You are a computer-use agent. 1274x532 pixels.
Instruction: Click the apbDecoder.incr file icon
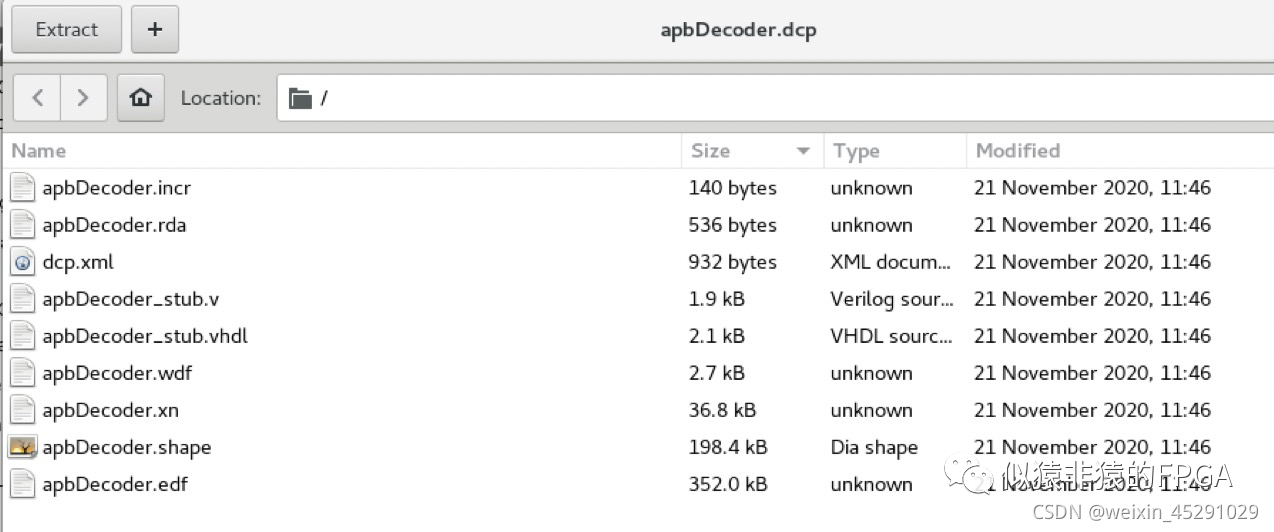pos(23,188)
